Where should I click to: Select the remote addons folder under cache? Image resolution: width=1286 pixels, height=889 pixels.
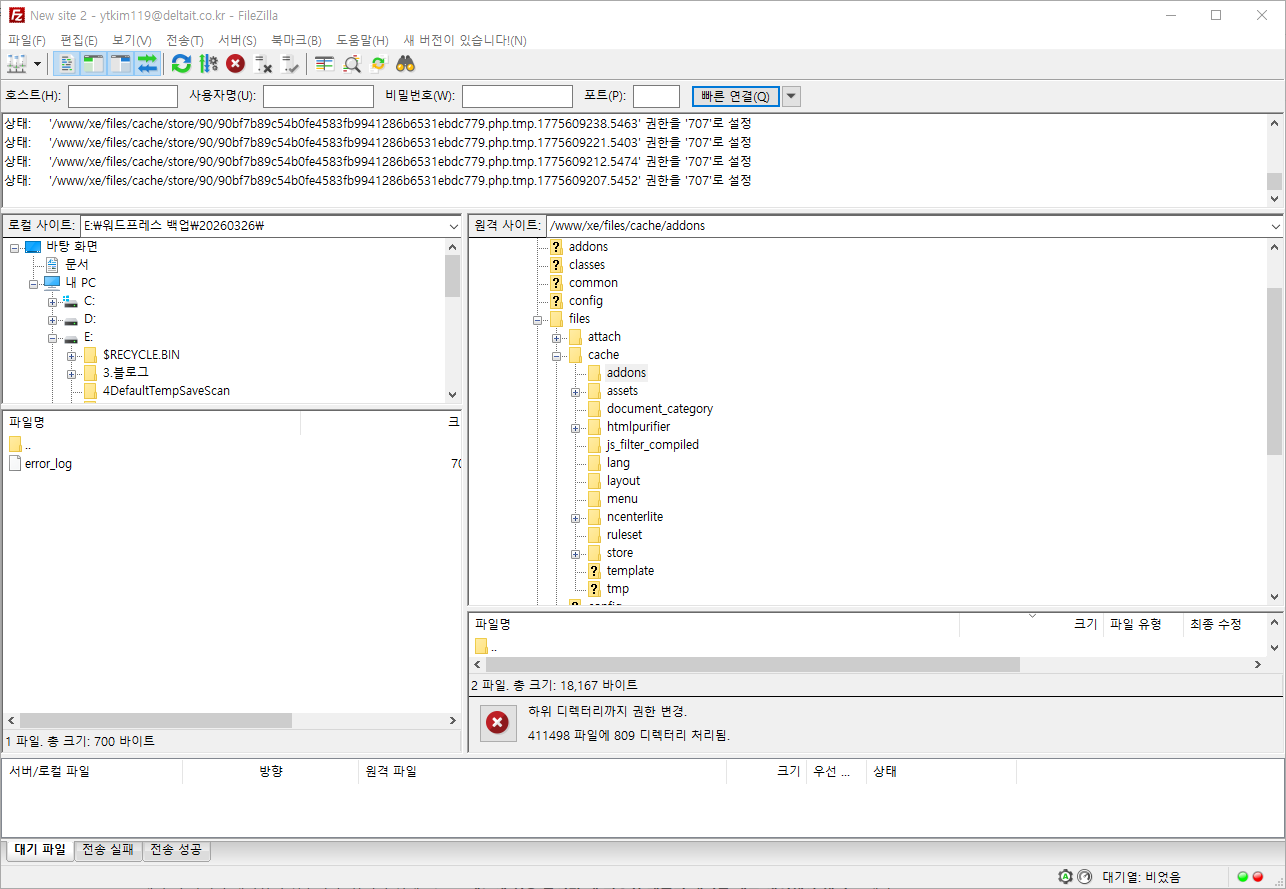coord(626,373)
